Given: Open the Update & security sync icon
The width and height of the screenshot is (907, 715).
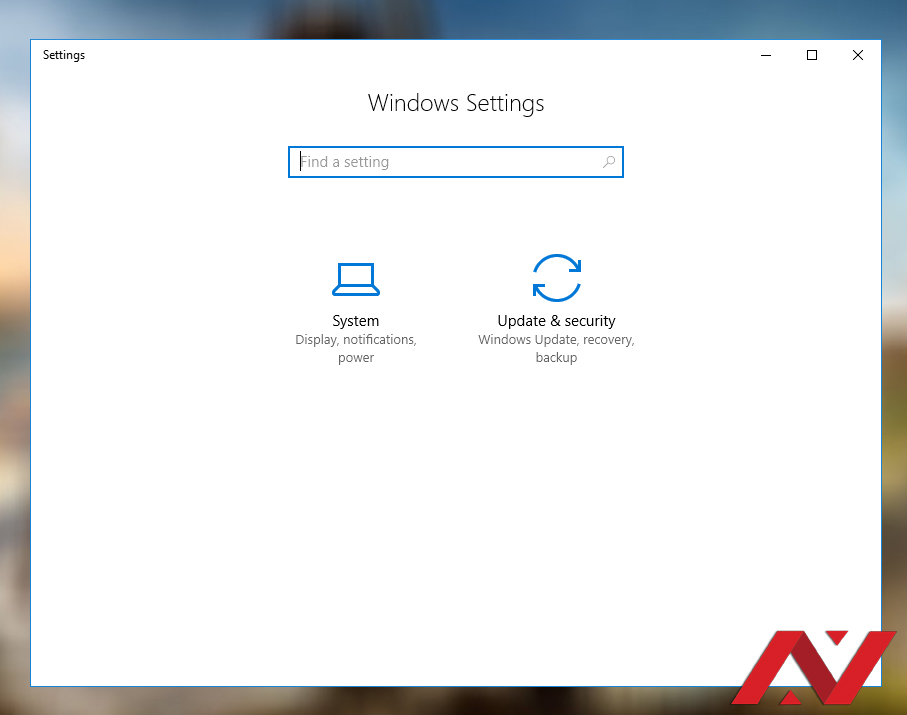Looking at the screenshot, I should pyautogui.click(x=556, y=278).
